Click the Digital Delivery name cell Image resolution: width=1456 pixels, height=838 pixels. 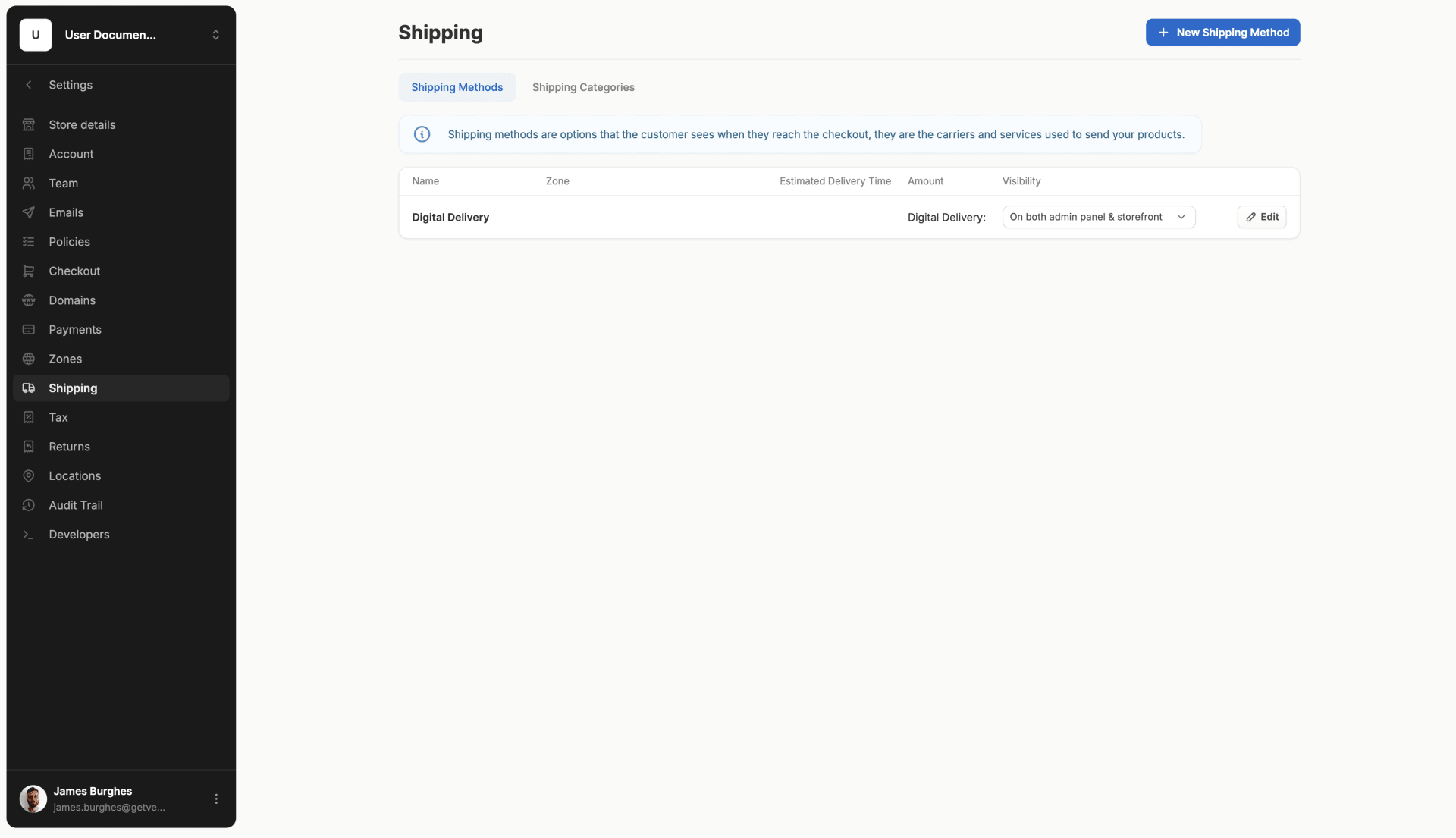tap(450, 218)
